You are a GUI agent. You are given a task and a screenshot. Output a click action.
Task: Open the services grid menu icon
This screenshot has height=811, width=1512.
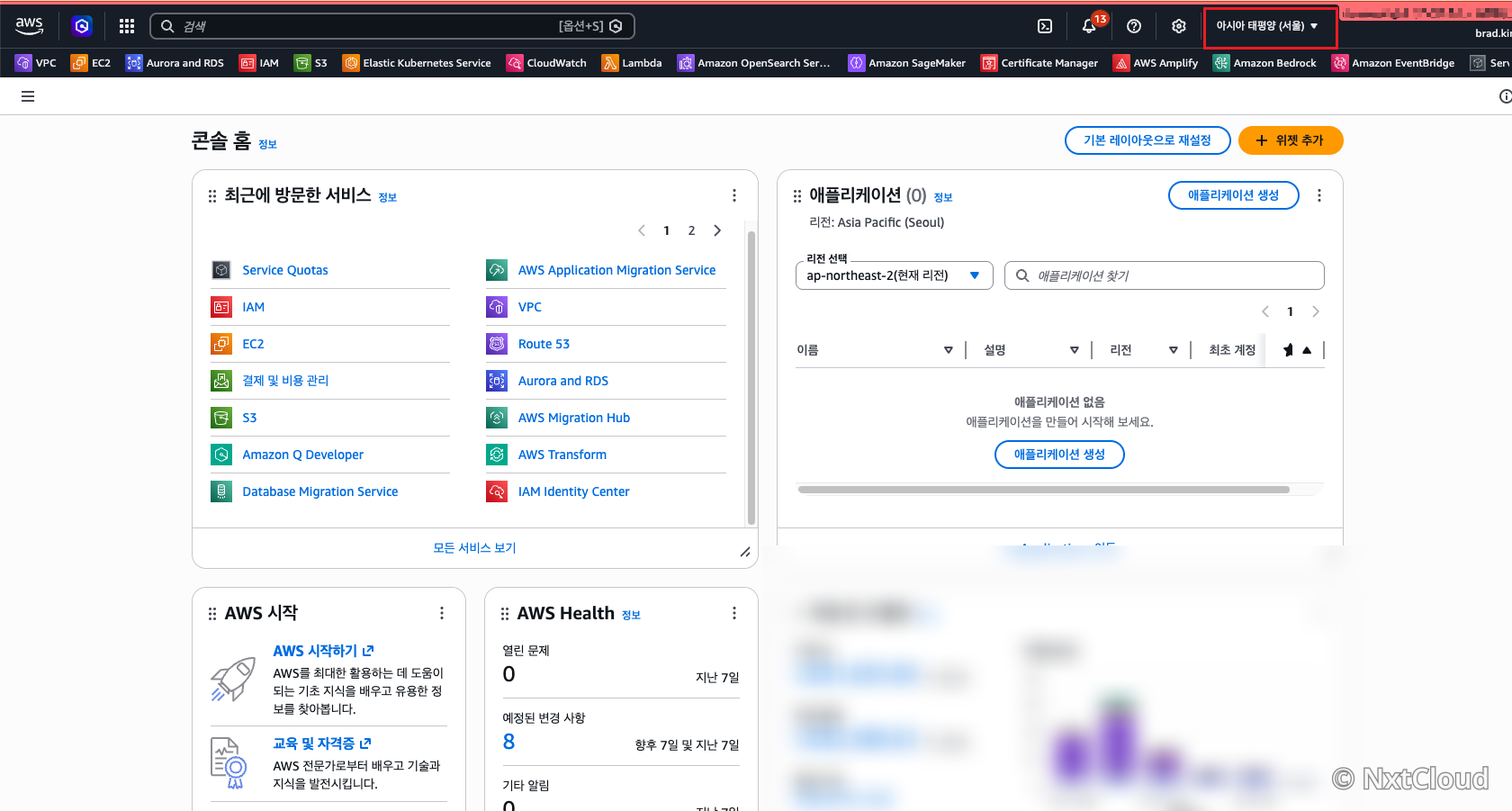point(127,26)
